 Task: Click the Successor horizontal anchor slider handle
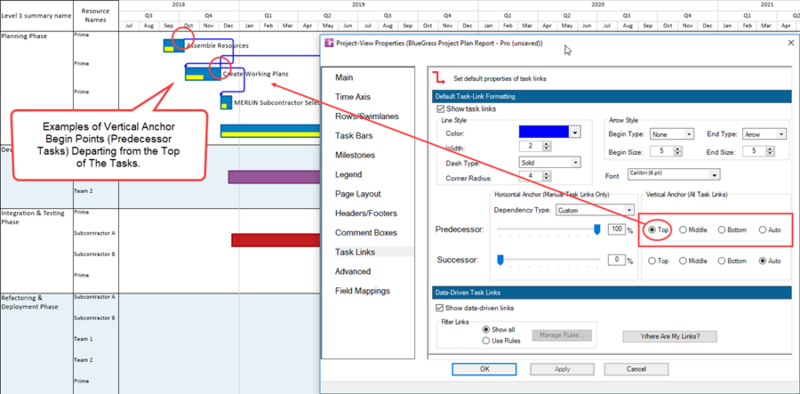point(501,261)
